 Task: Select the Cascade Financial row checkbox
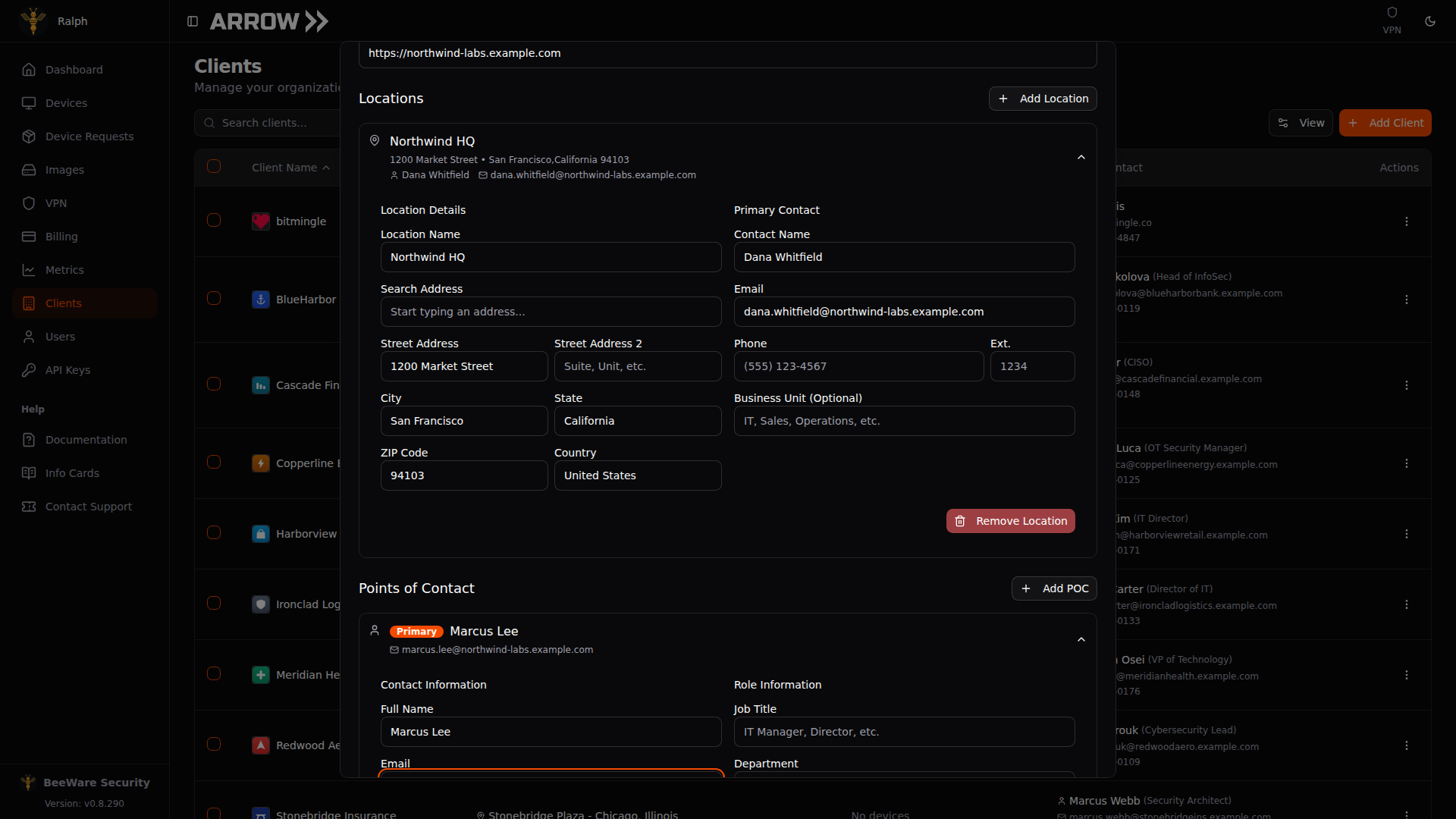(x=214, y=384)
